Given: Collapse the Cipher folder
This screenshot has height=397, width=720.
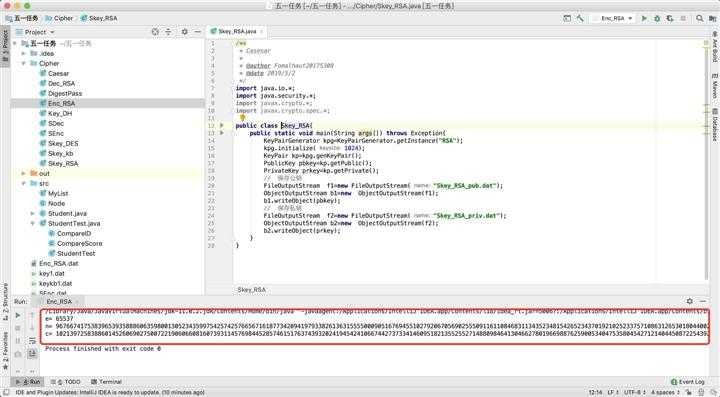Looking at the screenshot, I should tap(24, 63).
